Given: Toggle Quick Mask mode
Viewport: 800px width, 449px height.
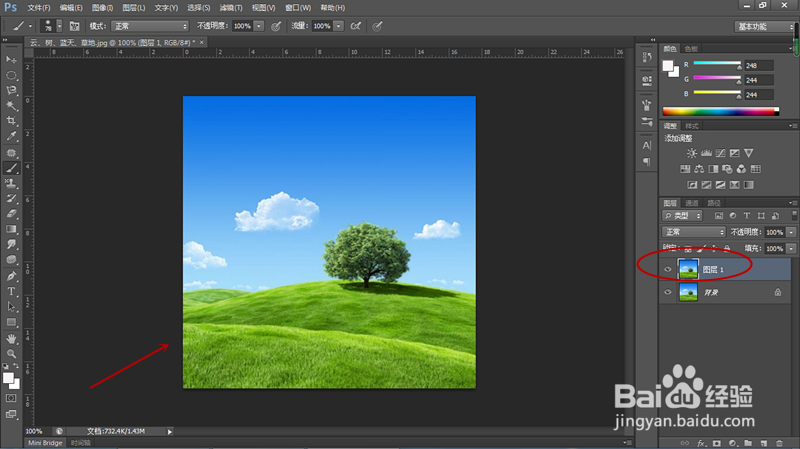Looking at the screenshot, I should [11, 398].
